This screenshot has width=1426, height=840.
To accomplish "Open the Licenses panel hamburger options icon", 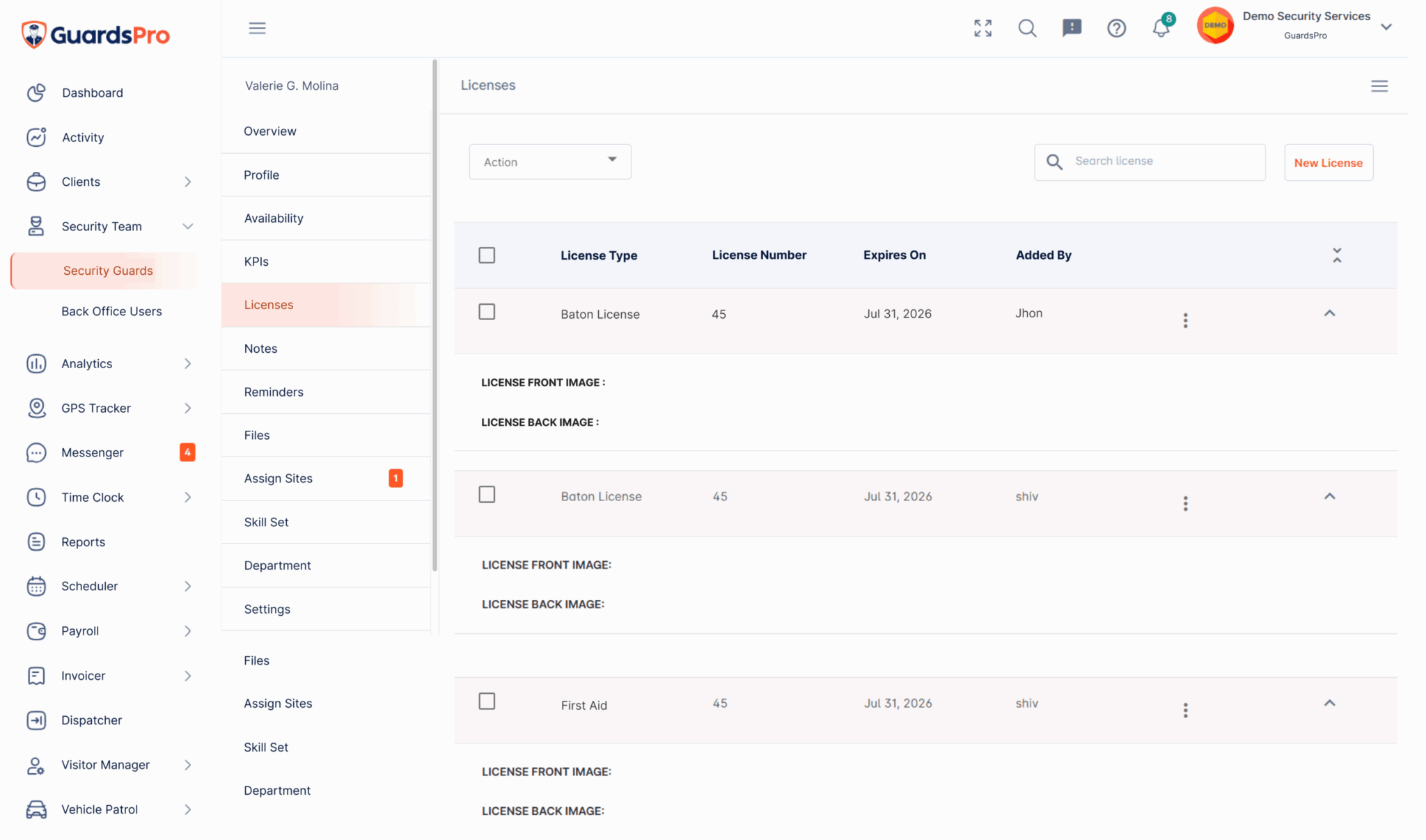I will (1379, 86).
